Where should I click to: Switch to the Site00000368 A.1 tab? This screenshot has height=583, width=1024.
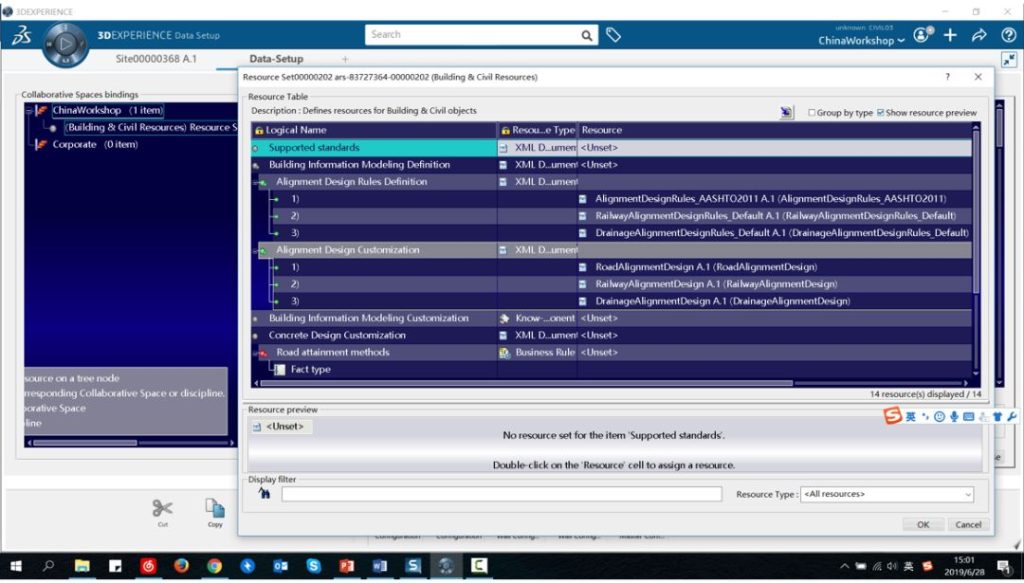click(x=156, y=59)
